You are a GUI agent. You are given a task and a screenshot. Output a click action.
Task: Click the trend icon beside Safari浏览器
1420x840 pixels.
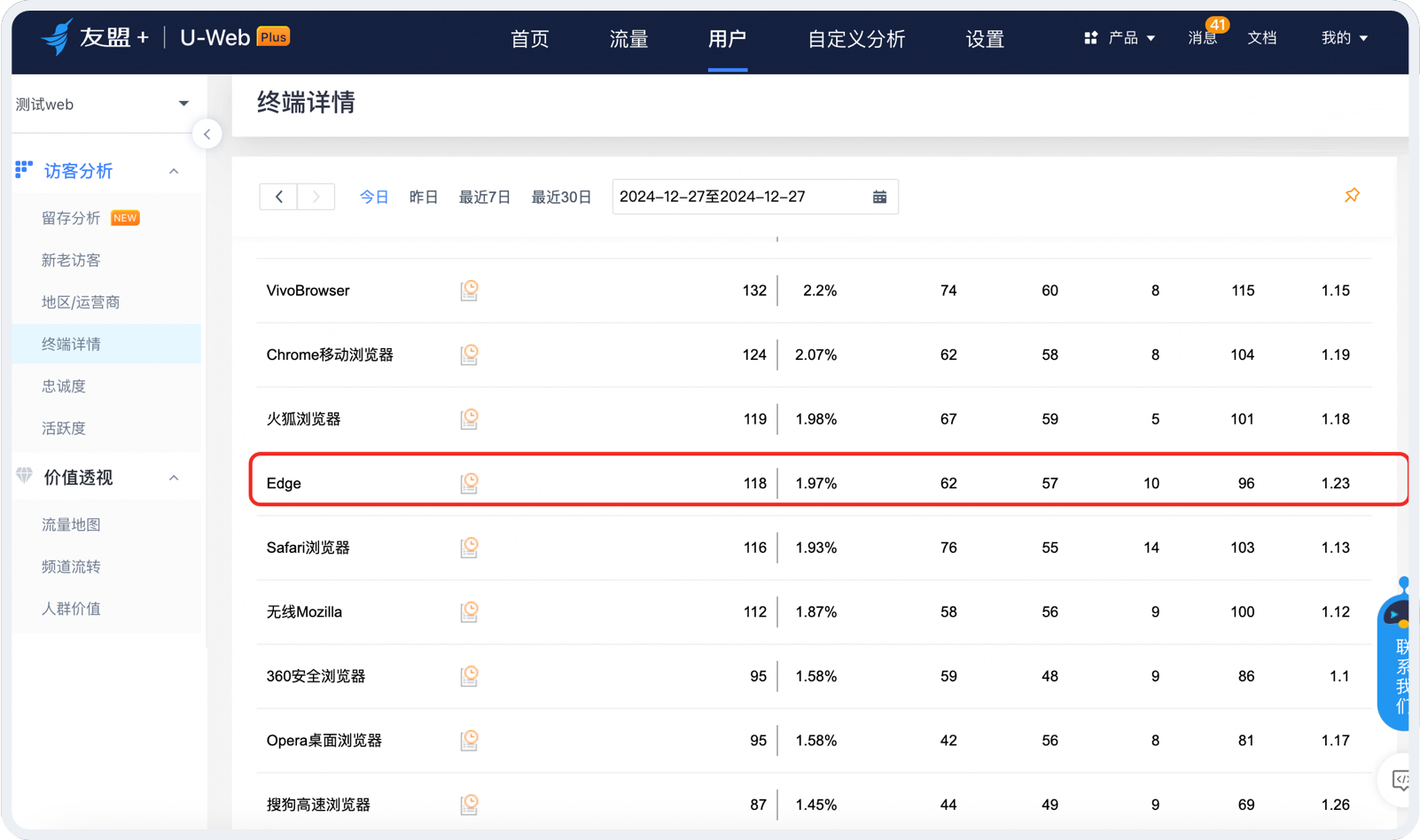click(x=469, y=548)
